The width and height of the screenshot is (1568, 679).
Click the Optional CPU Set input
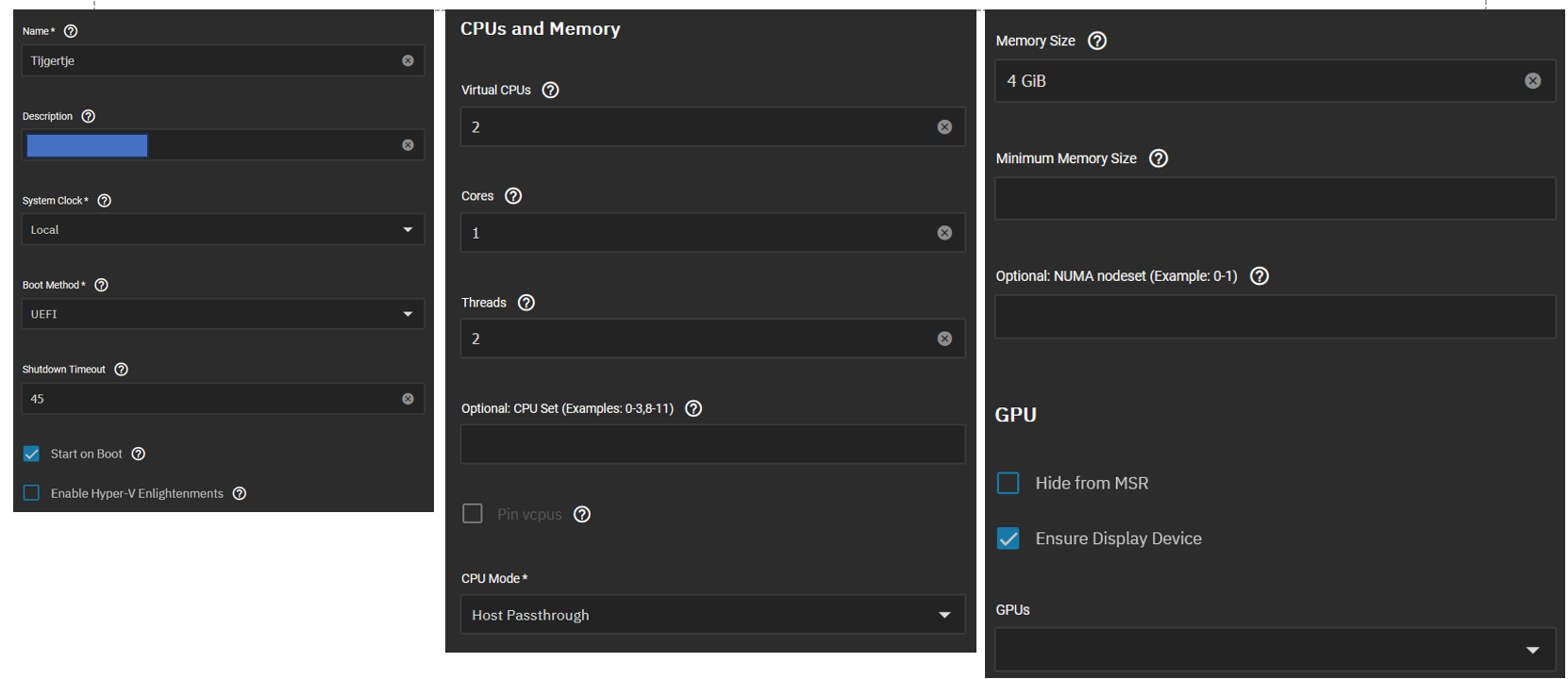713,444
